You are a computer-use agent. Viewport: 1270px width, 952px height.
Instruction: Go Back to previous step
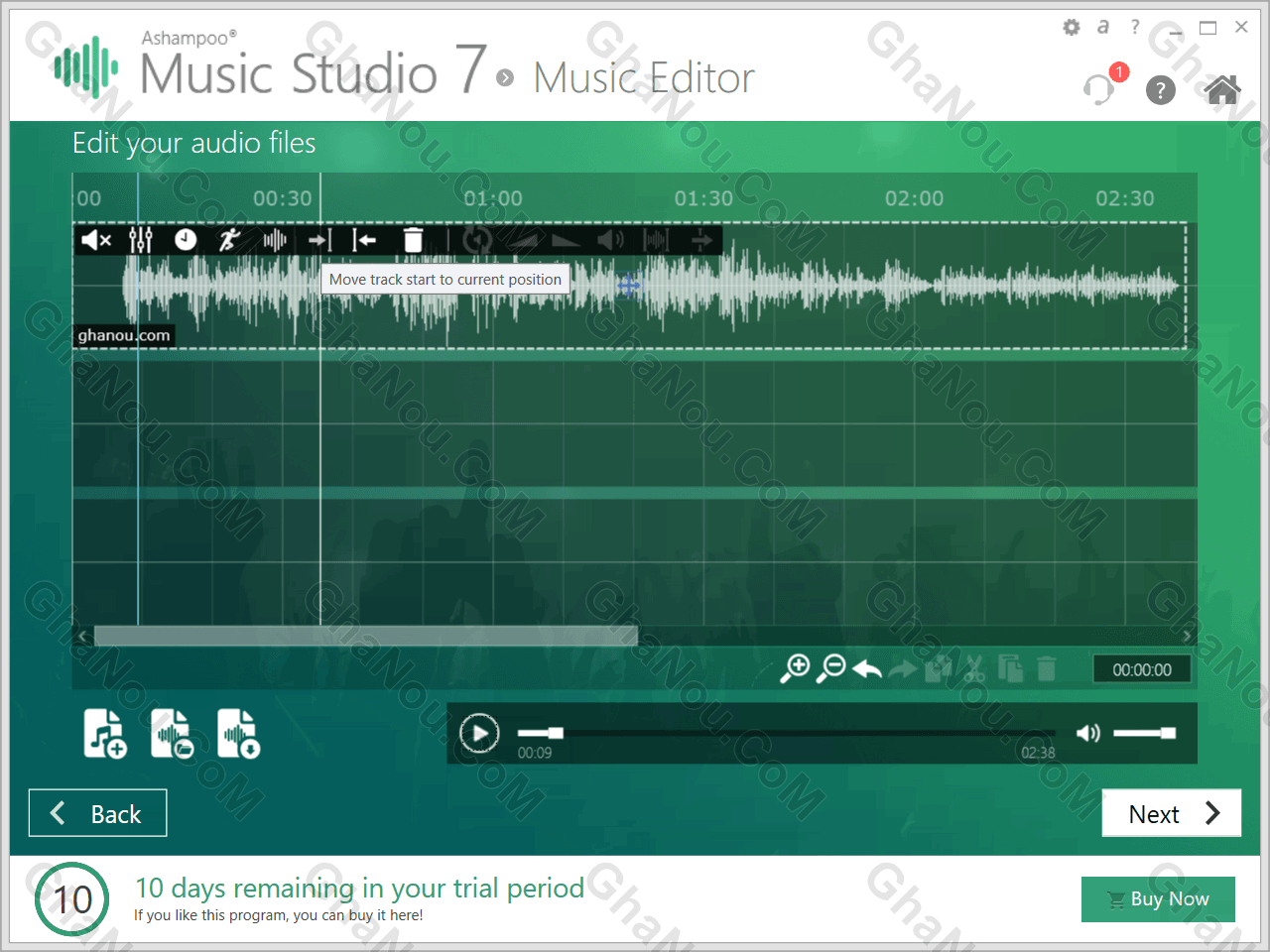click(97, 813)
